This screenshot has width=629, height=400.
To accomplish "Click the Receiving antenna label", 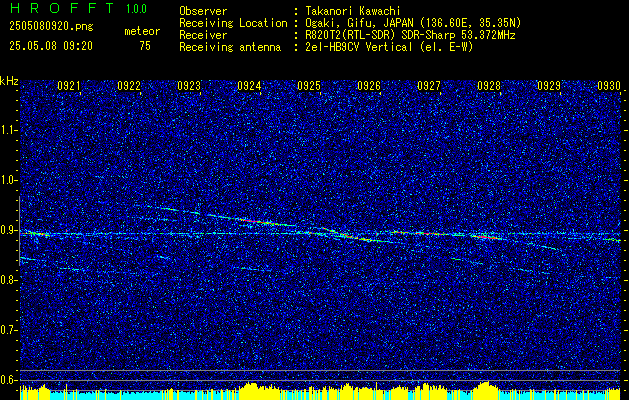I will (x=230, y=47).
